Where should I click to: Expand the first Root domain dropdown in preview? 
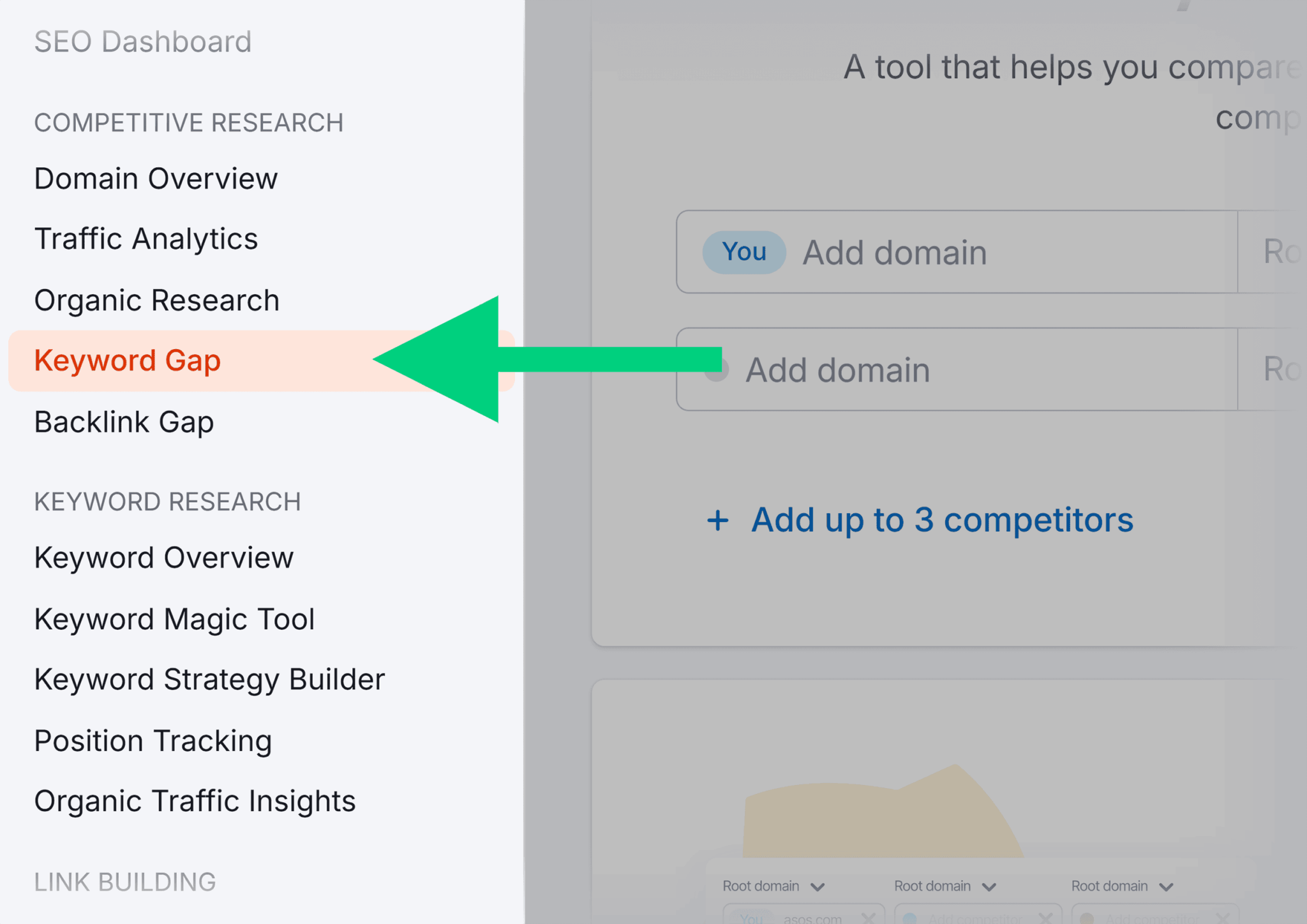774,886
